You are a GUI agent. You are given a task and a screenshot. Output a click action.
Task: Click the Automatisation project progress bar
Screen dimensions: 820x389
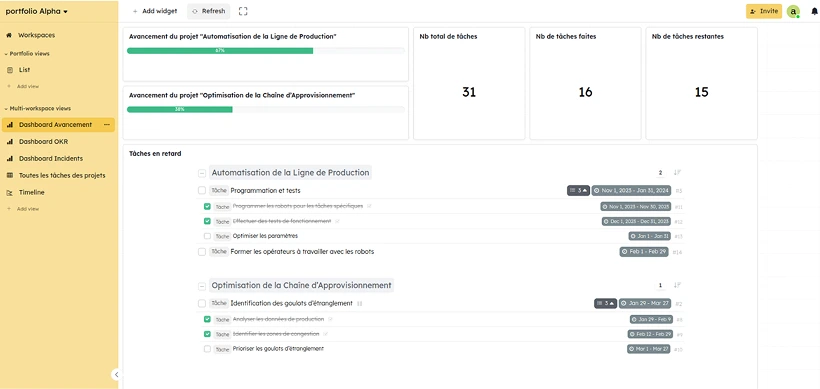tap(266, 51)
